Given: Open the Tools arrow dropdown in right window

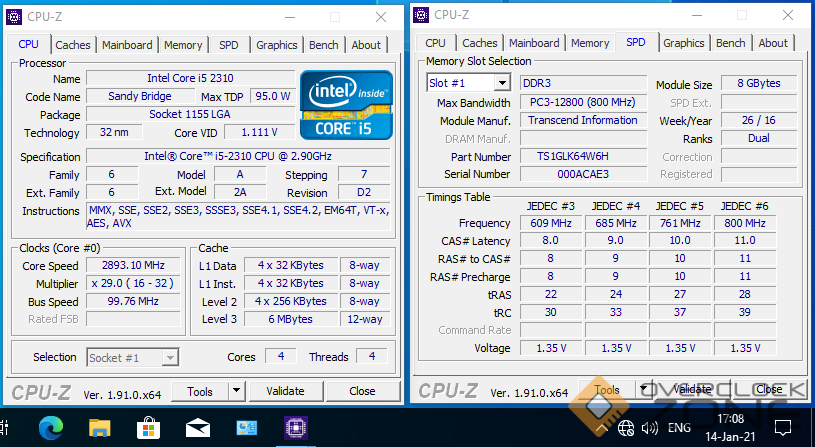Looking at the screenshot, I should point(643,389).
